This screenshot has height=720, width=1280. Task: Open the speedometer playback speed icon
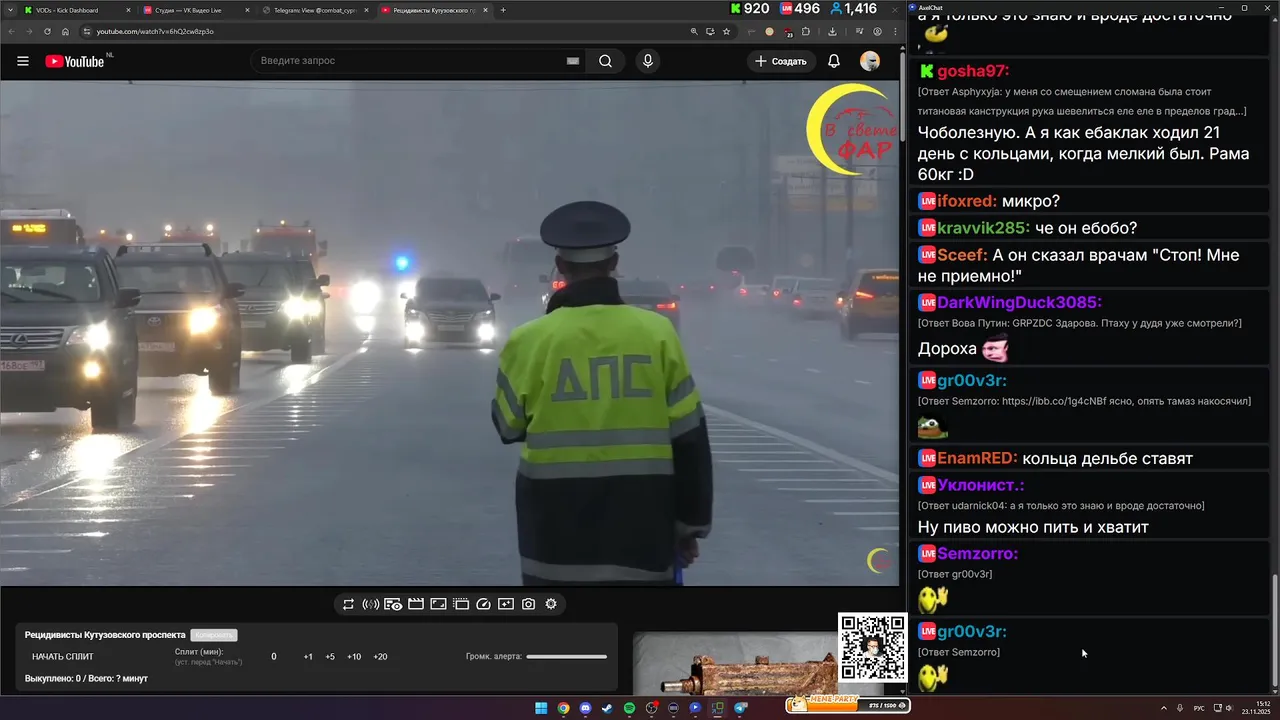click(483, 604)
